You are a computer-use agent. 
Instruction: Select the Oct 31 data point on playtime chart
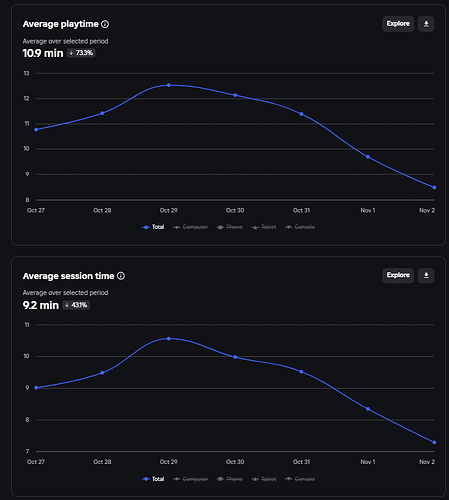(301, 114)
